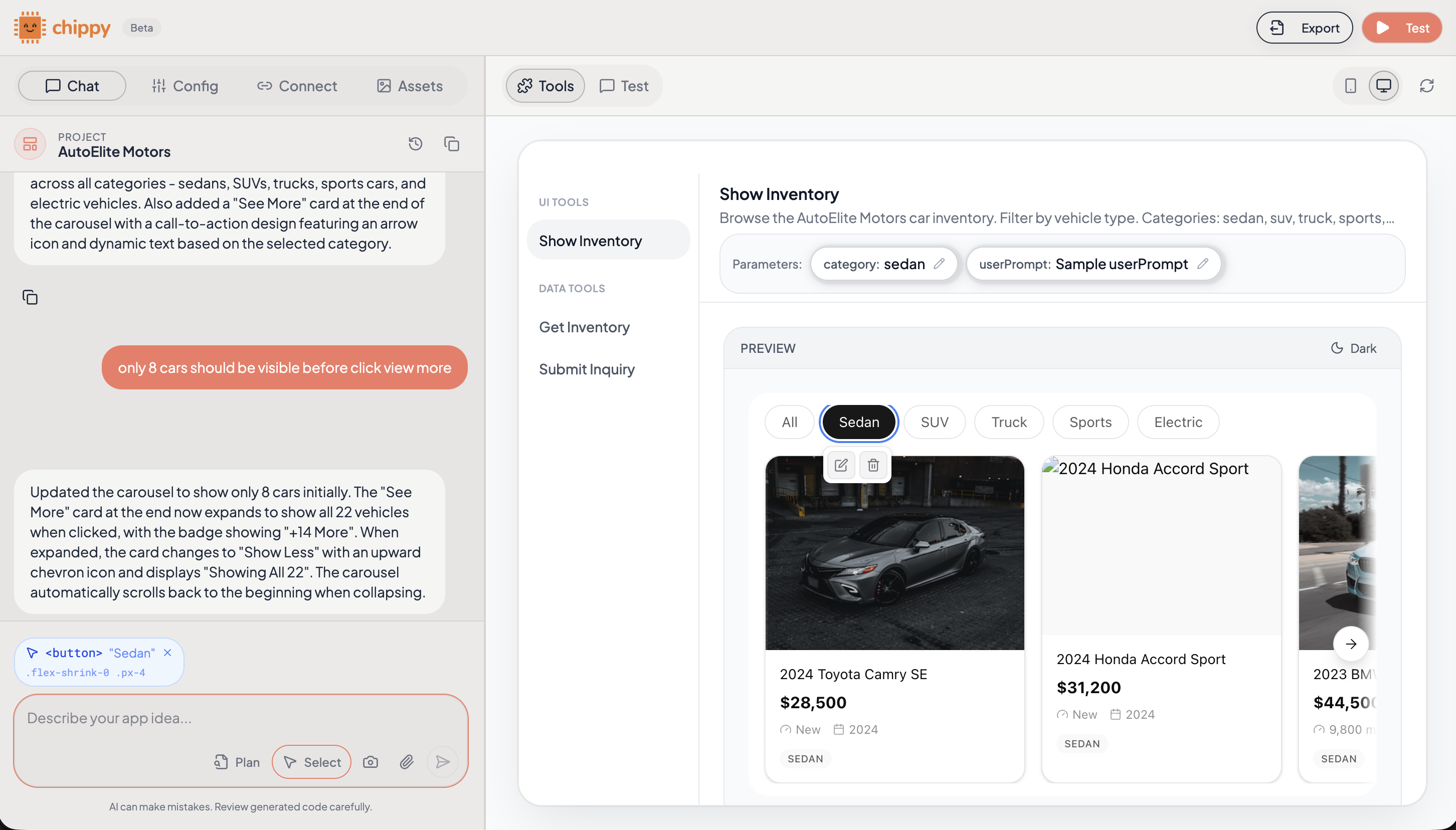The width and height of the screenshot is (1456, 830).
Task: Click the Export button
Action: 1305,28
